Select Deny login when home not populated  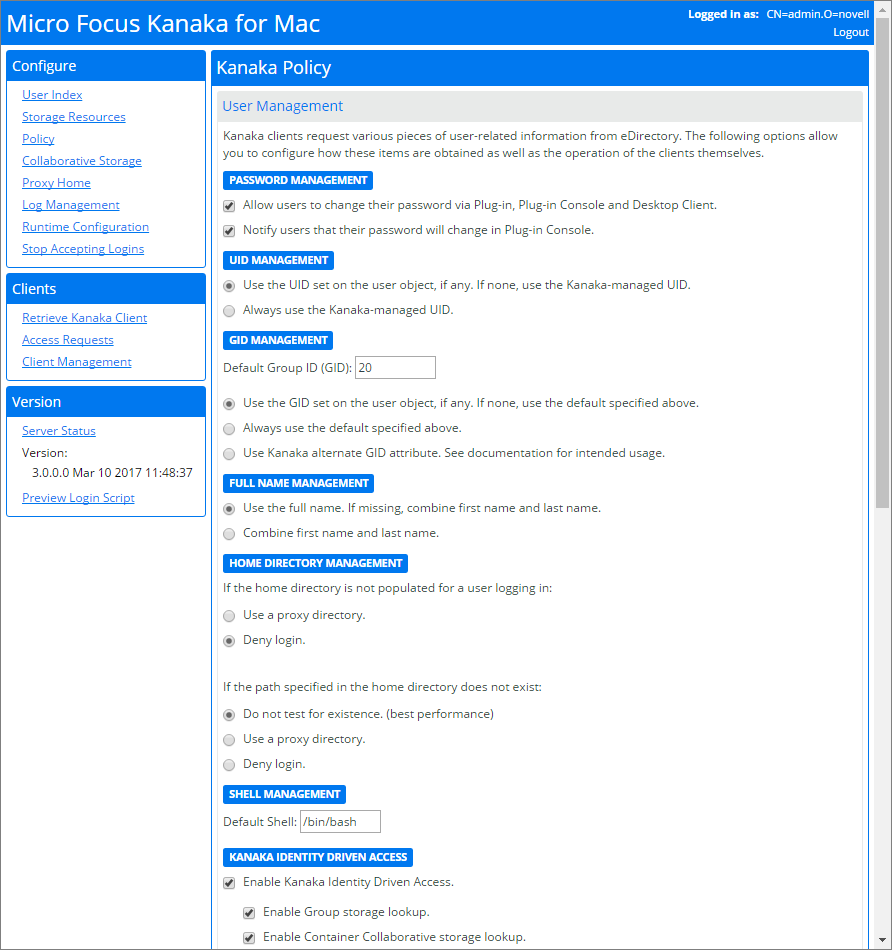tap(229, 641)
